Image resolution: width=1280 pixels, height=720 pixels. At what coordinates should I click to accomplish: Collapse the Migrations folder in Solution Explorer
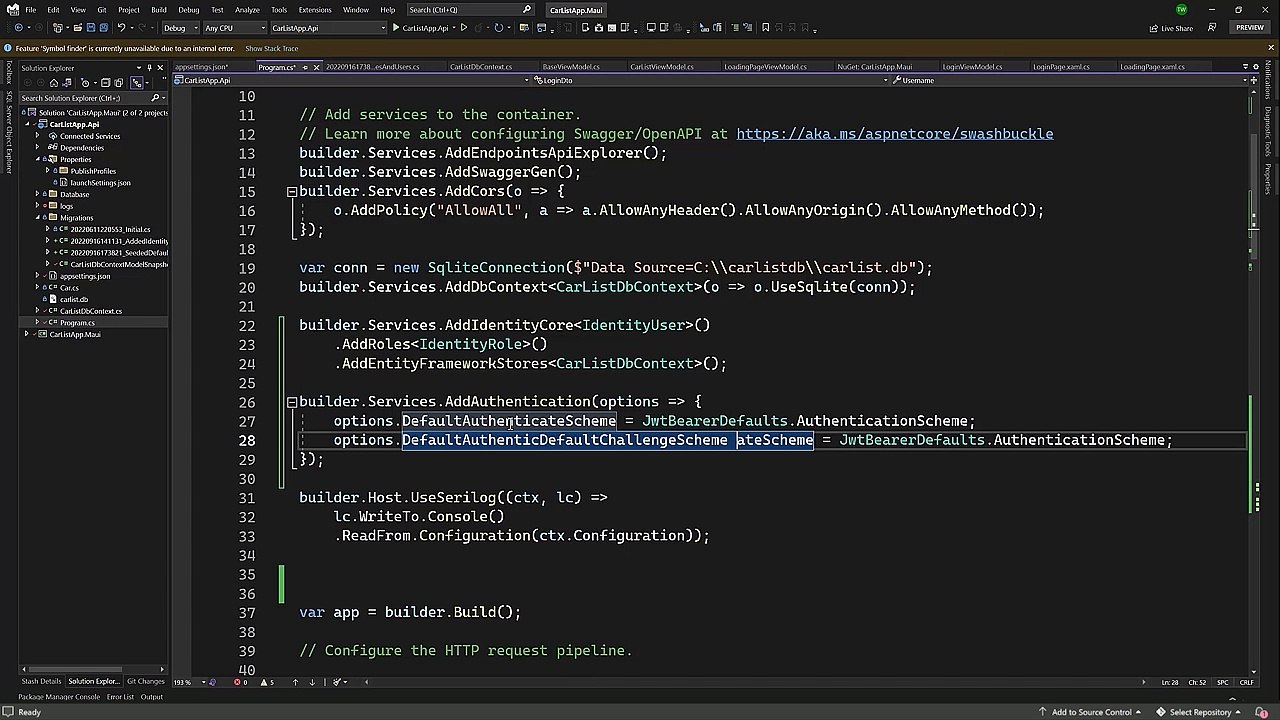click(x=38, y=217)
